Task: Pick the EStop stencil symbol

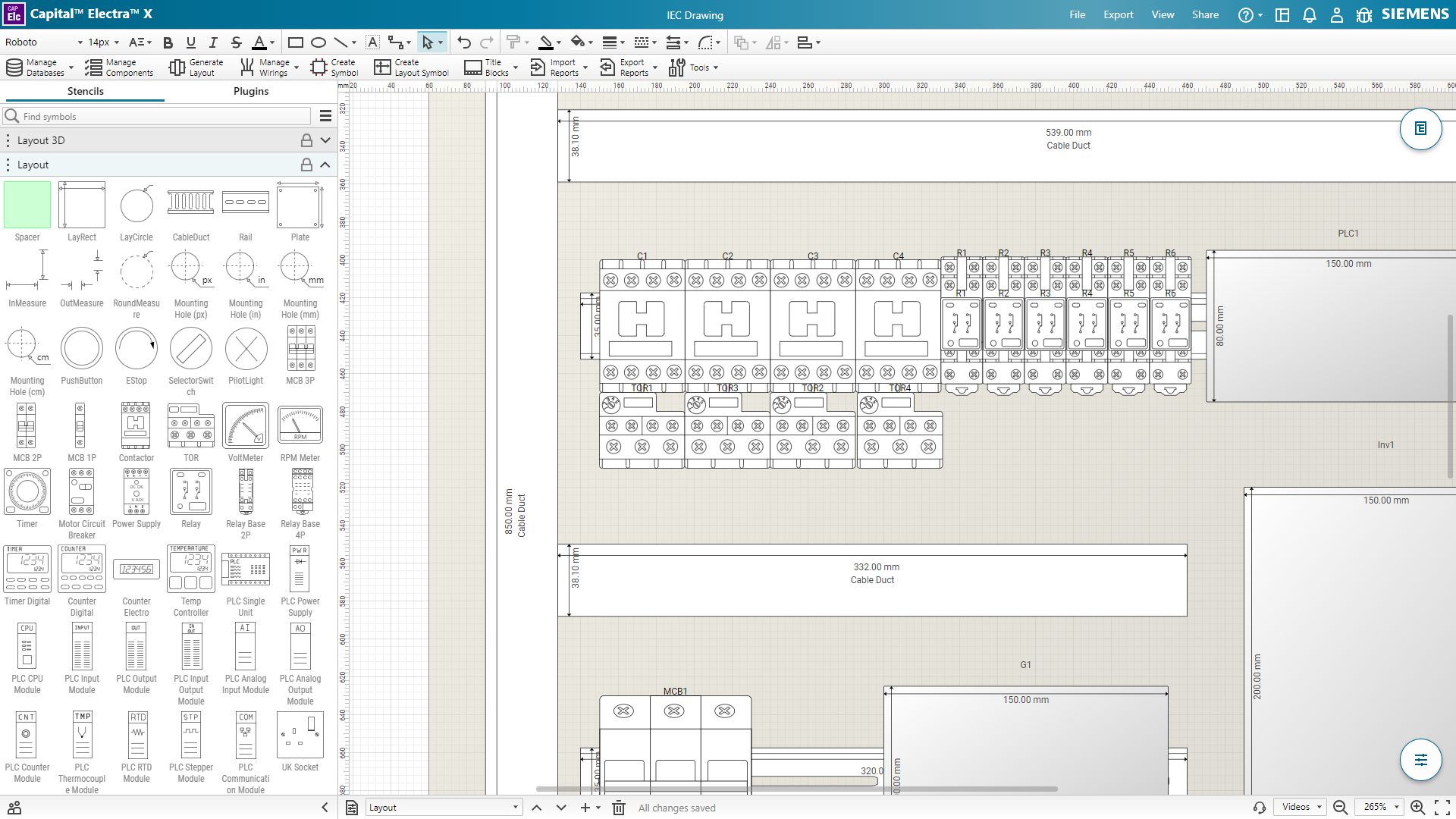Action: 136,349
